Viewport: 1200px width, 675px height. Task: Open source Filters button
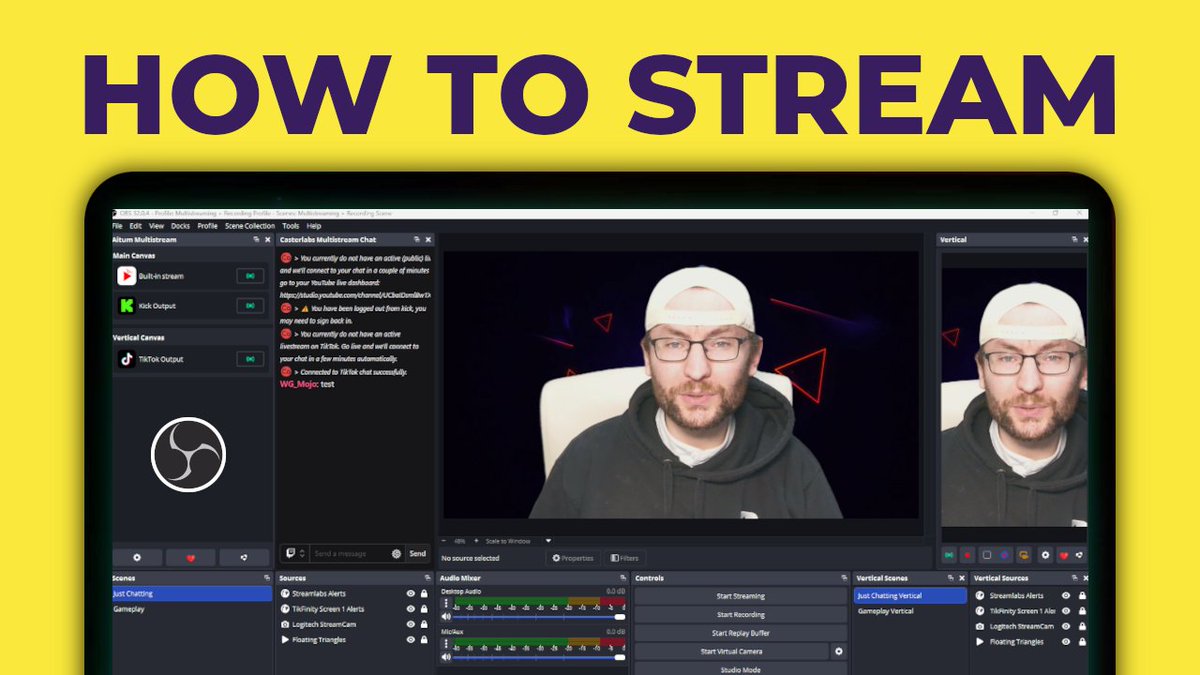click(x=625, y=558)
